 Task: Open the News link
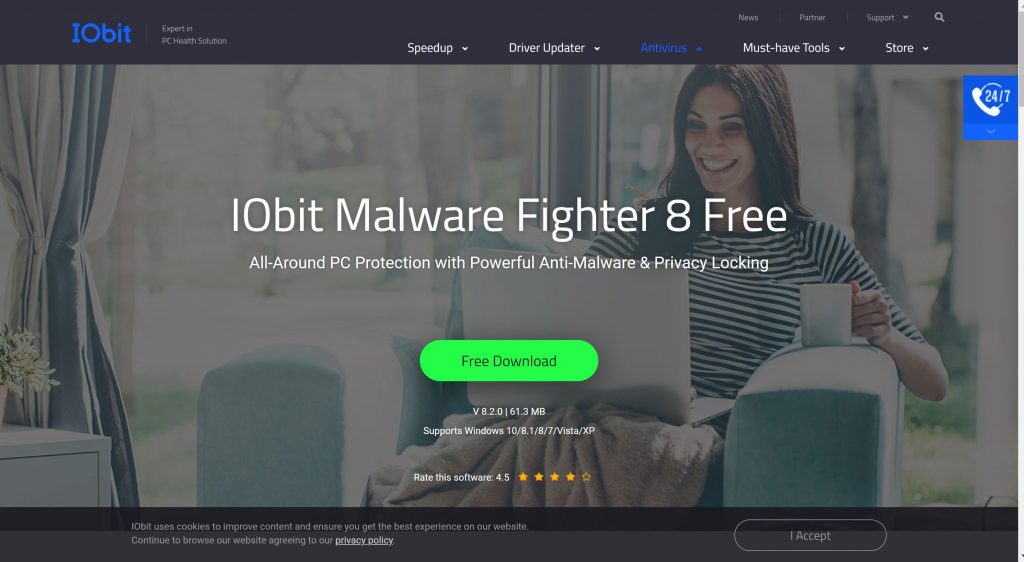coord(748,18)
